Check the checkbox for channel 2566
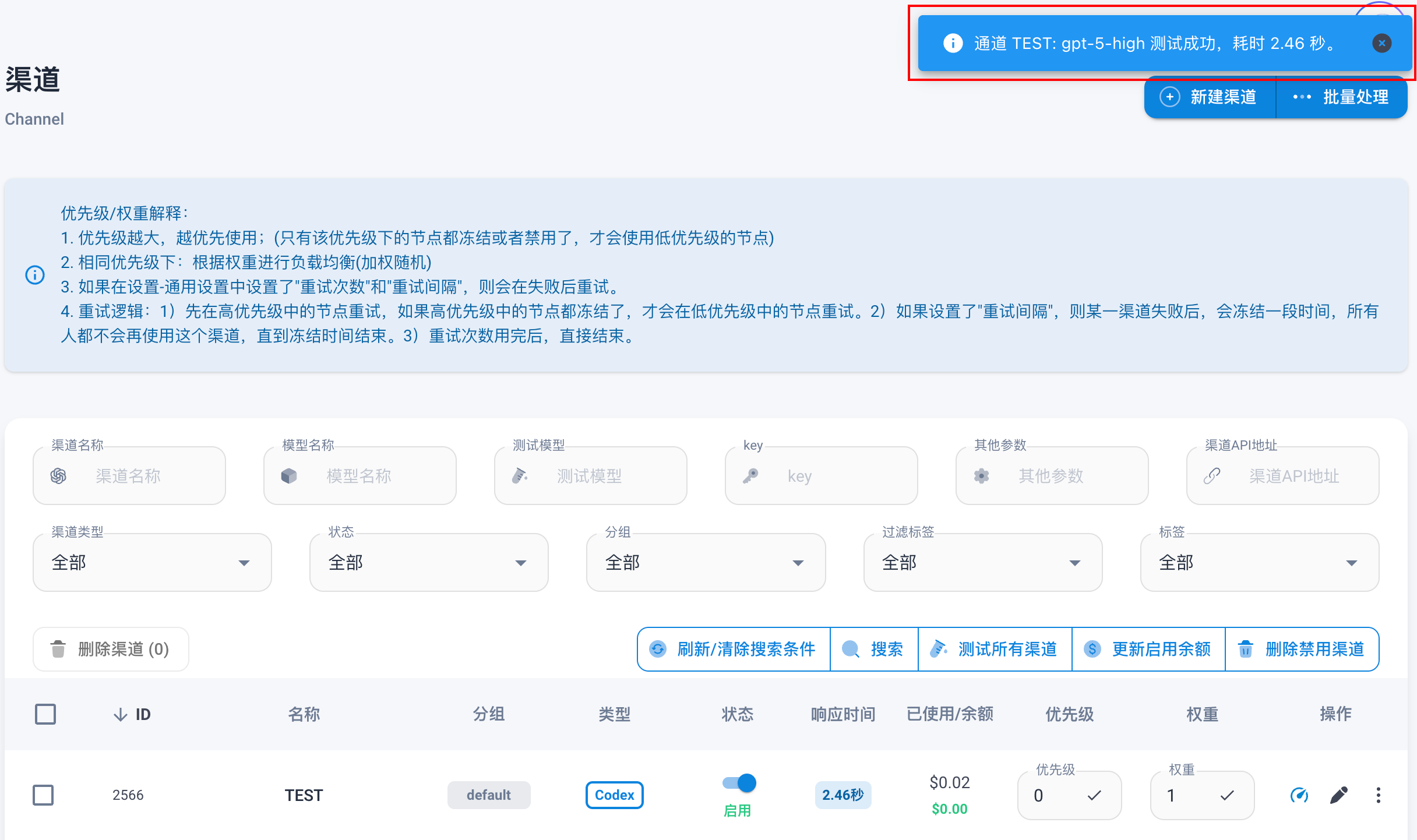 click(x=43, y=795)
